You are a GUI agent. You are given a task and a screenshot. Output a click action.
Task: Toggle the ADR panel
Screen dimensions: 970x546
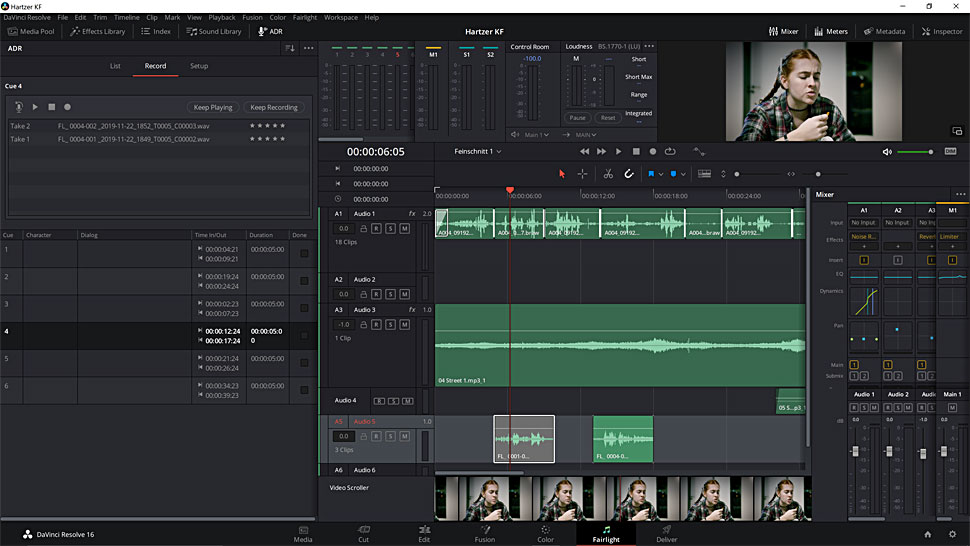(x=270, y=32)
